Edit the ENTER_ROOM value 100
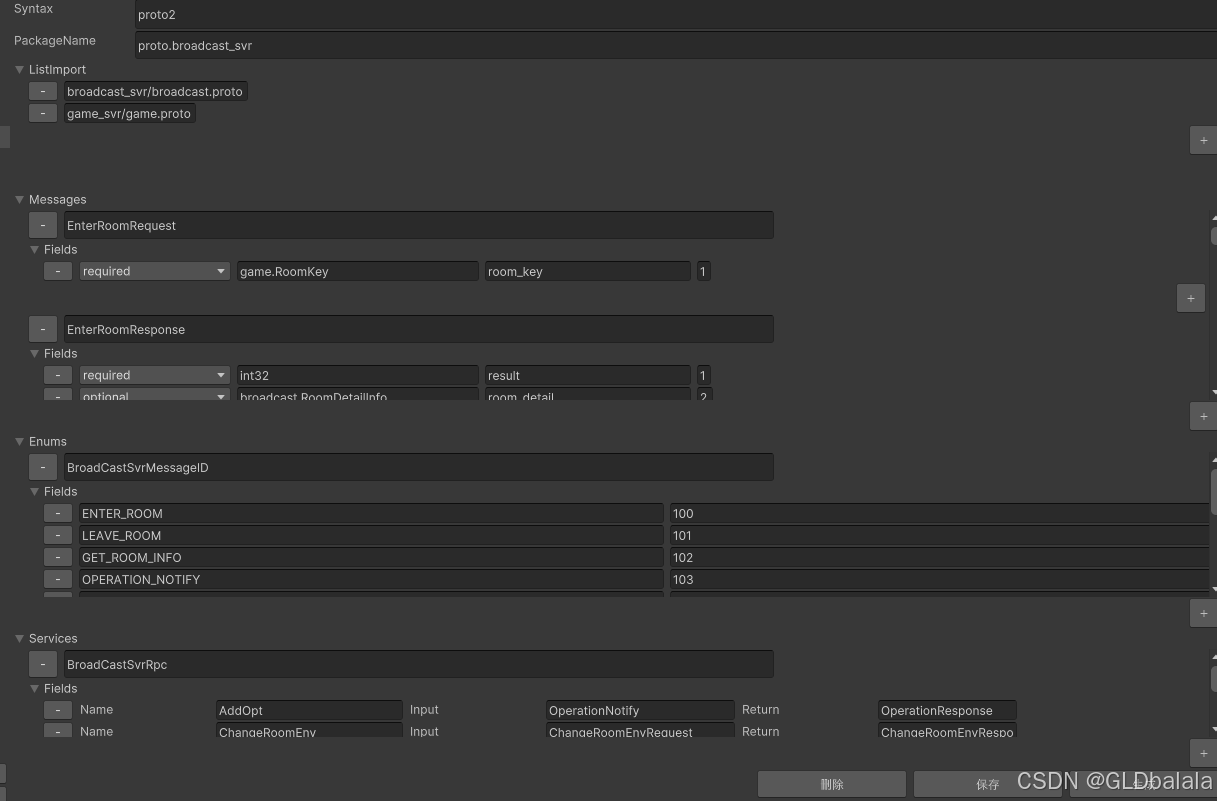 pyautogui.click(x=940, y=513)
